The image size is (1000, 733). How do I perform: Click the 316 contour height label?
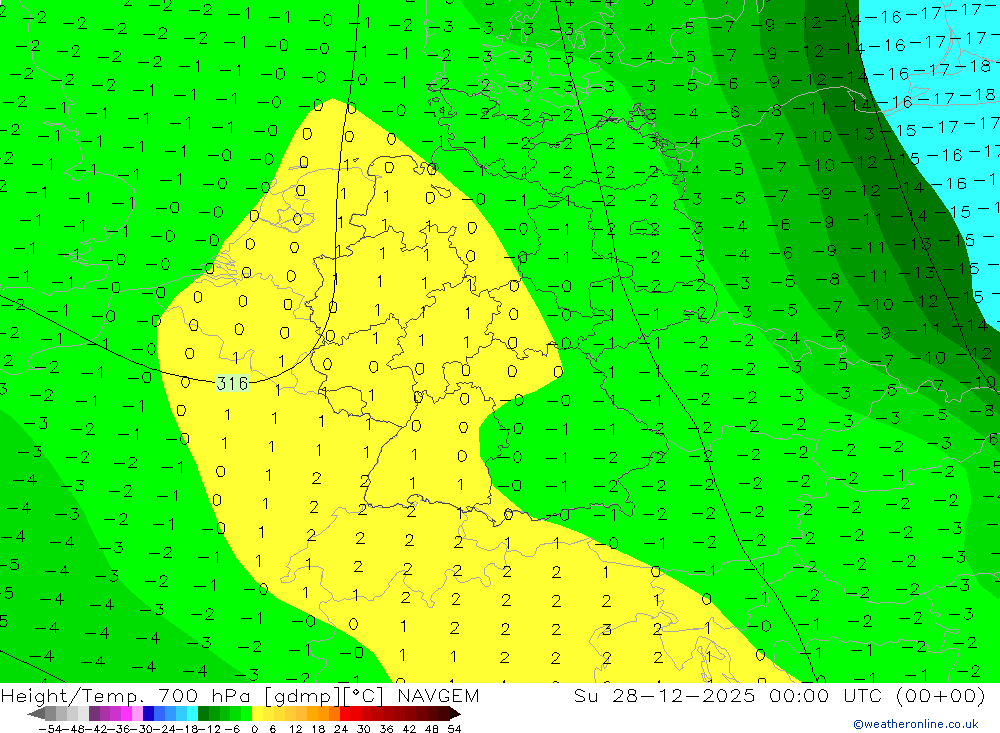pos(232,383)
